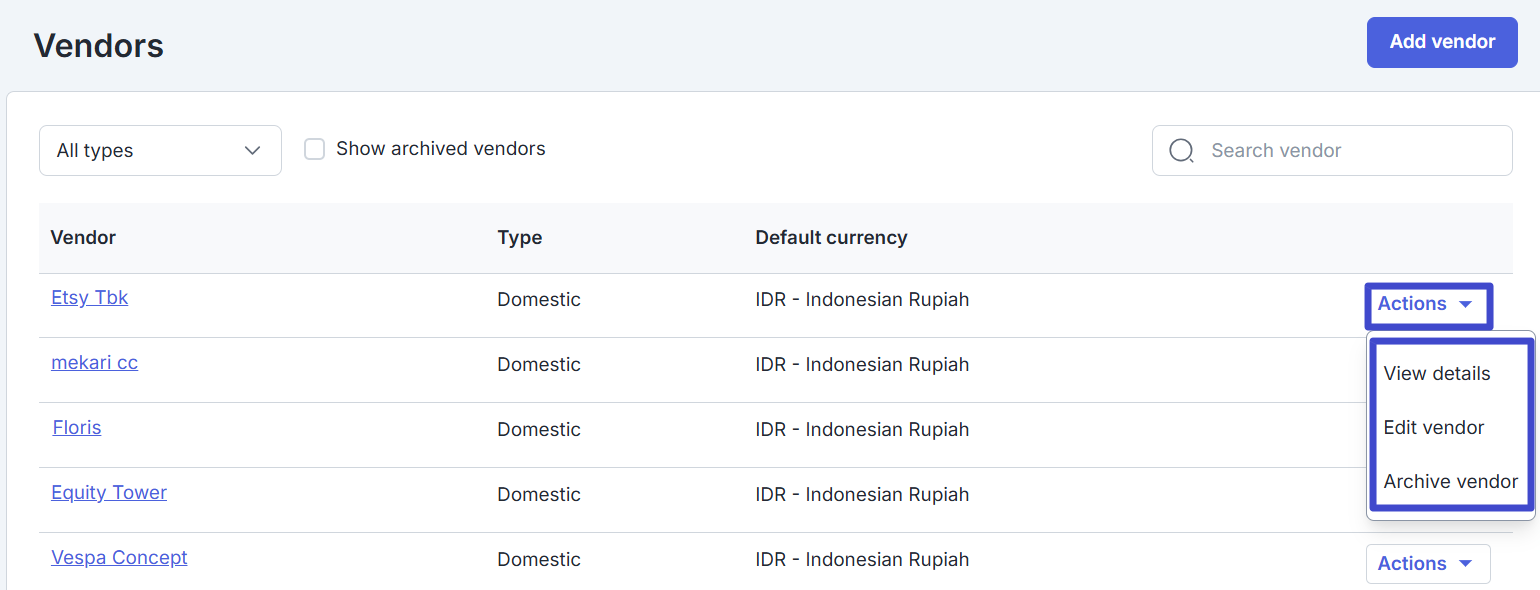Pick Archive vendor from the Actions menu
Viewport: 1540px width, 590px height.
1450,482
